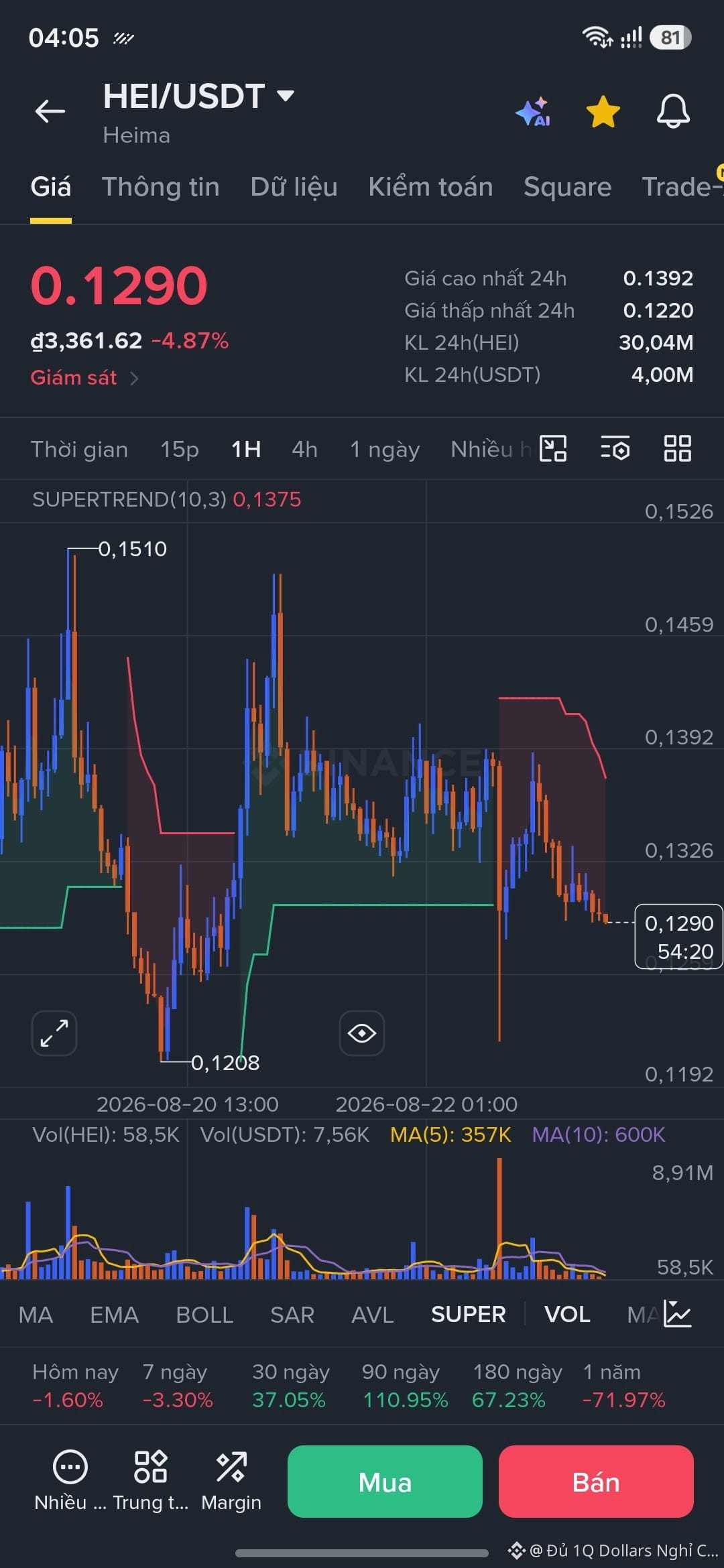Tap the MA(5): 357K volume label
Viewport: 724px width, 1568px height.
click(x=450, y=1134)
